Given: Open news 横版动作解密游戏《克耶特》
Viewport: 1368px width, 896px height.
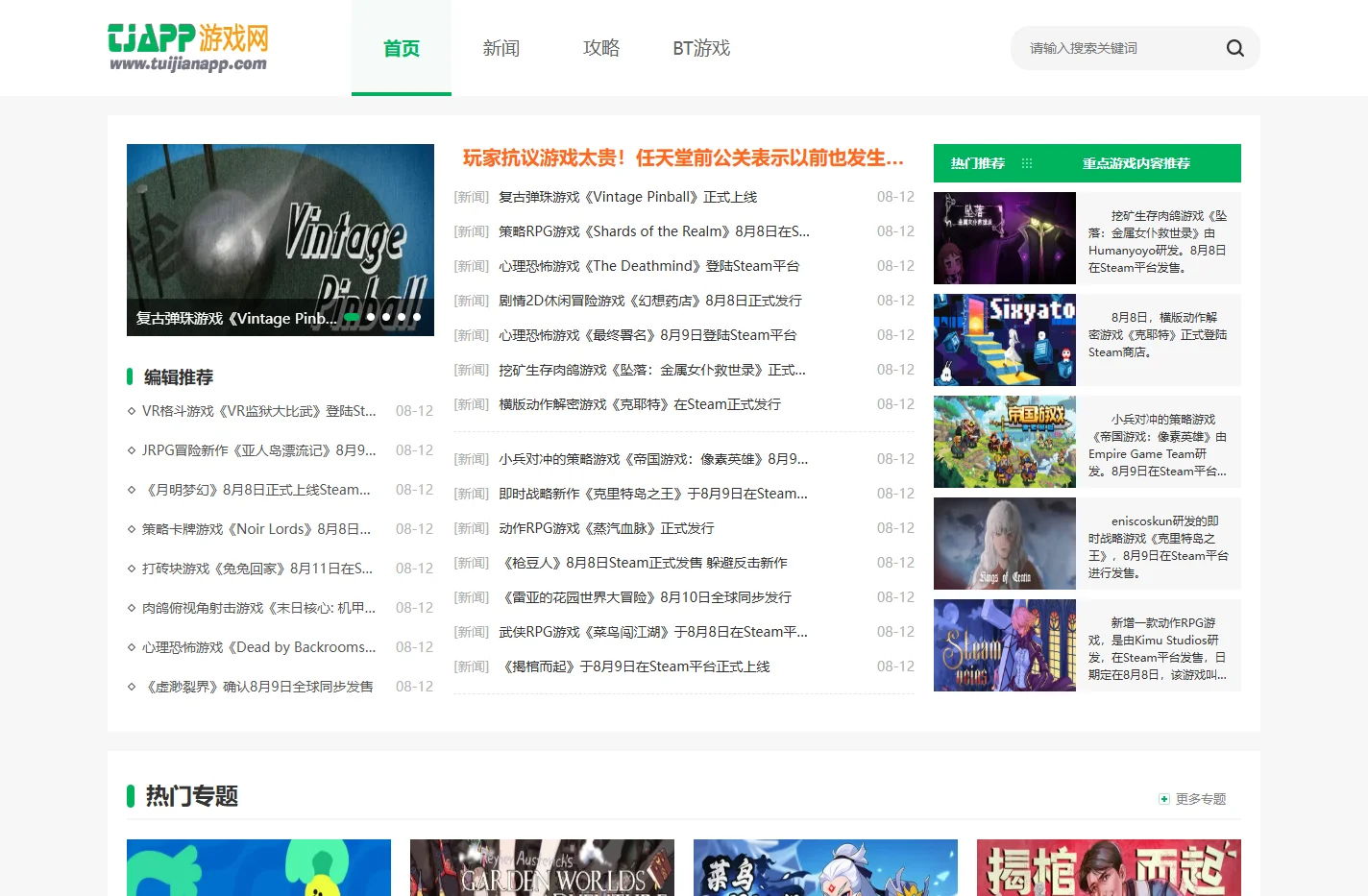Looking at the screenshot, I should pos(640,404).
